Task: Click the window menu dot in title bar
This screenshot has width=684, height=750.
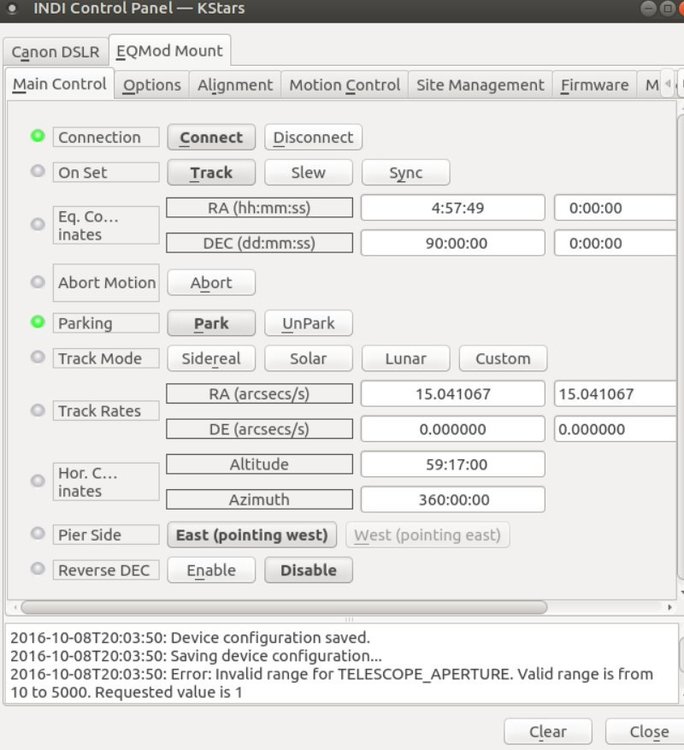Action: [x=12, y=9]
